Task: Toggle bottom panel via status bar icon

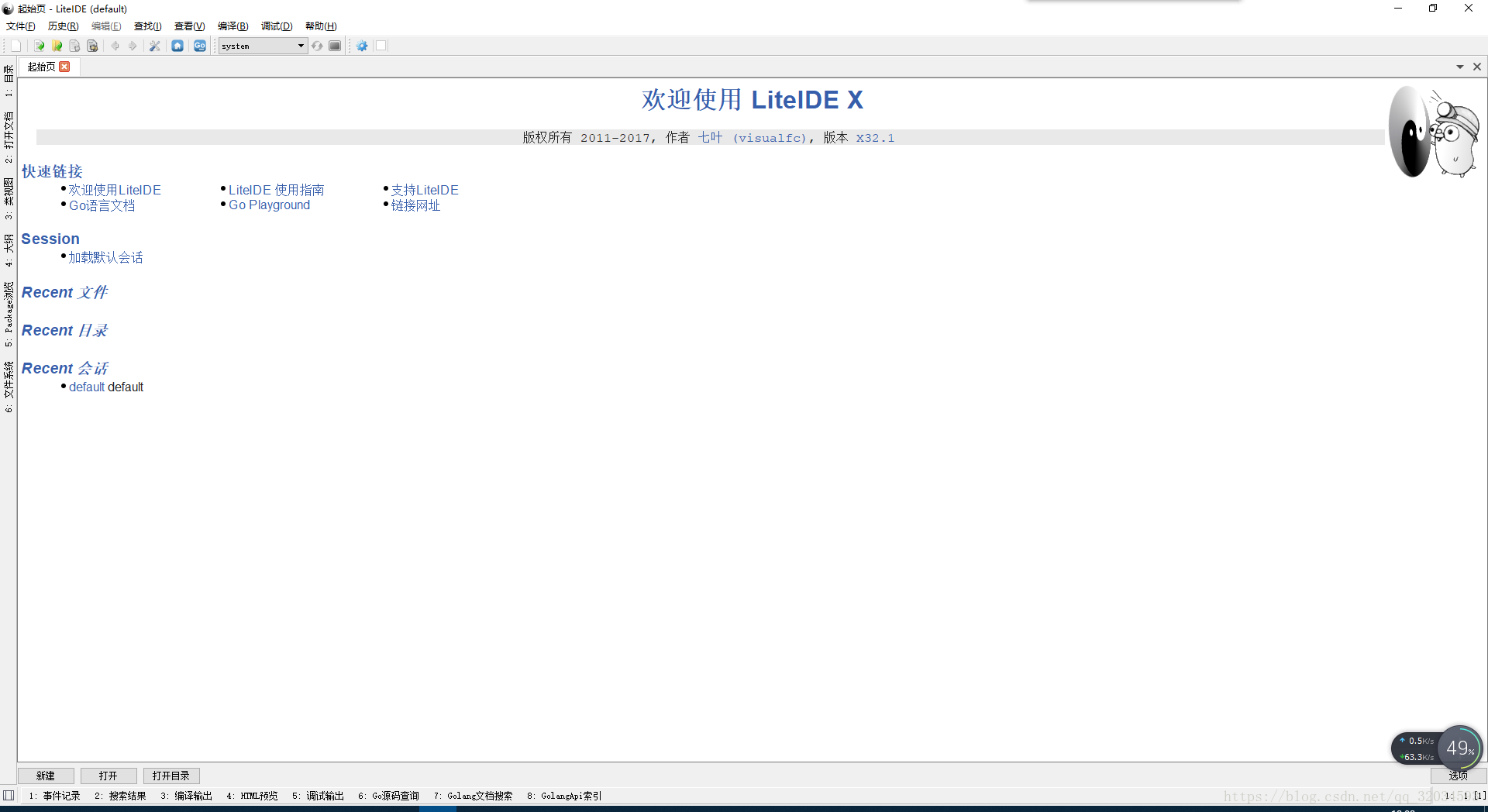Action: point(9,795)
